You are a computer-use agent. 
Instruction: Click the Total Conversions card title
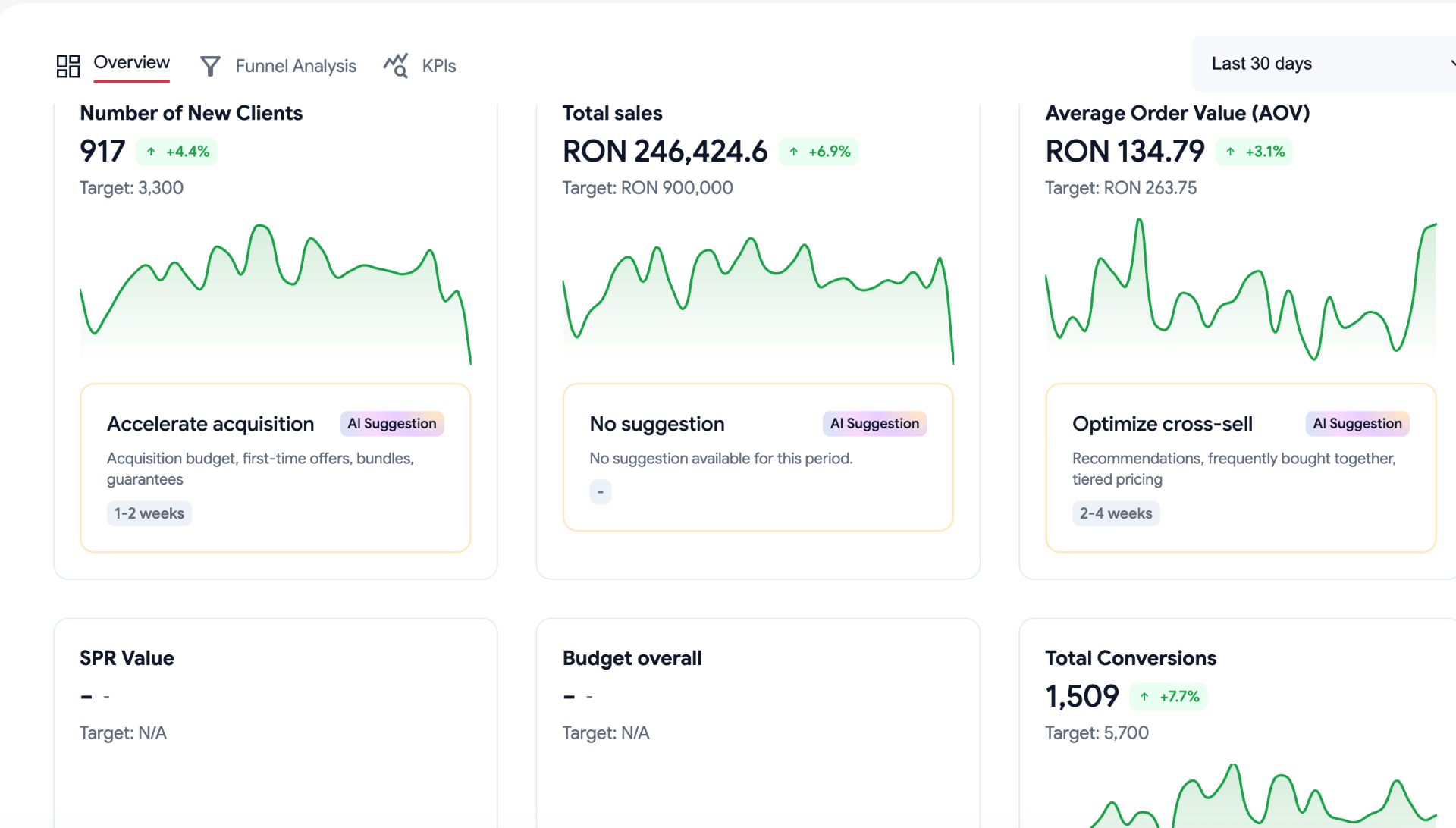tap(1131, 658)
